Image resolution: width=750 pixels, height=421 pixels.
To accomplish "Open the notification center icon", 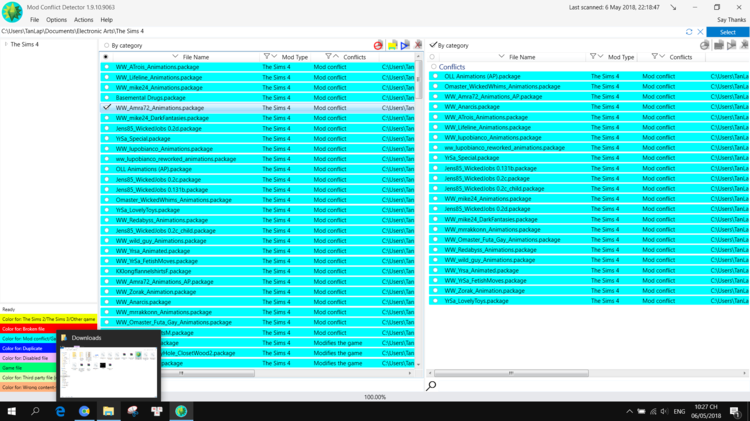I will pos(735,411).
